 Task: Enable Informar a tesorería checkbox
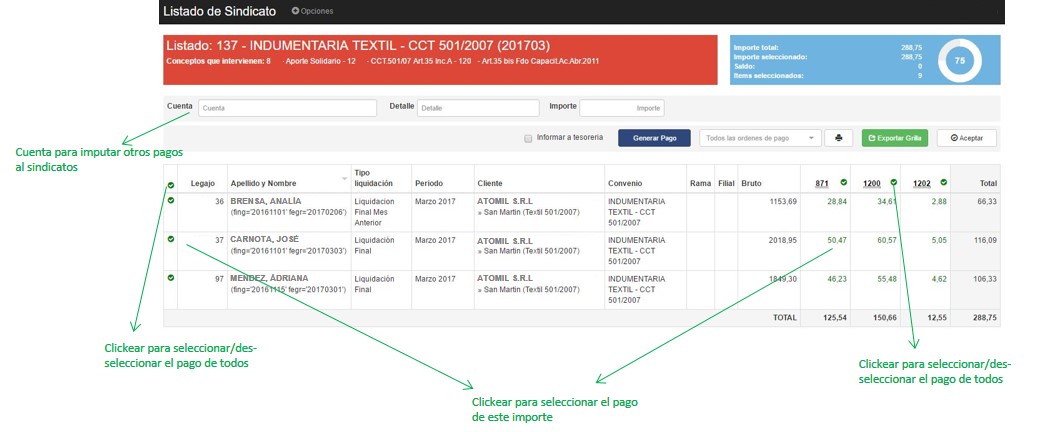528,138
